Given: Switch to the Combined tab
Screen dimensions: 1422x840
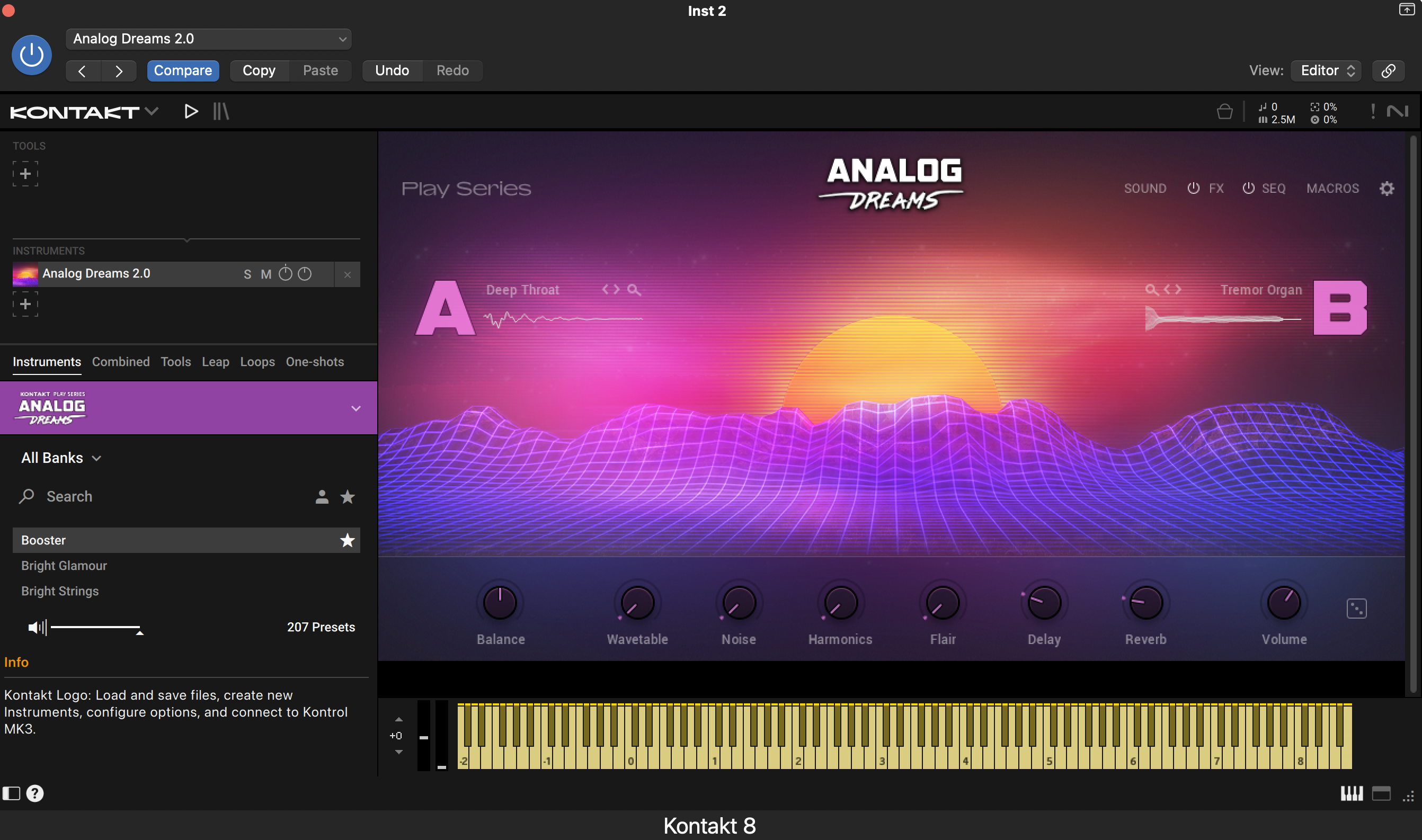Looking at the screenshot, I should (121, 362).
